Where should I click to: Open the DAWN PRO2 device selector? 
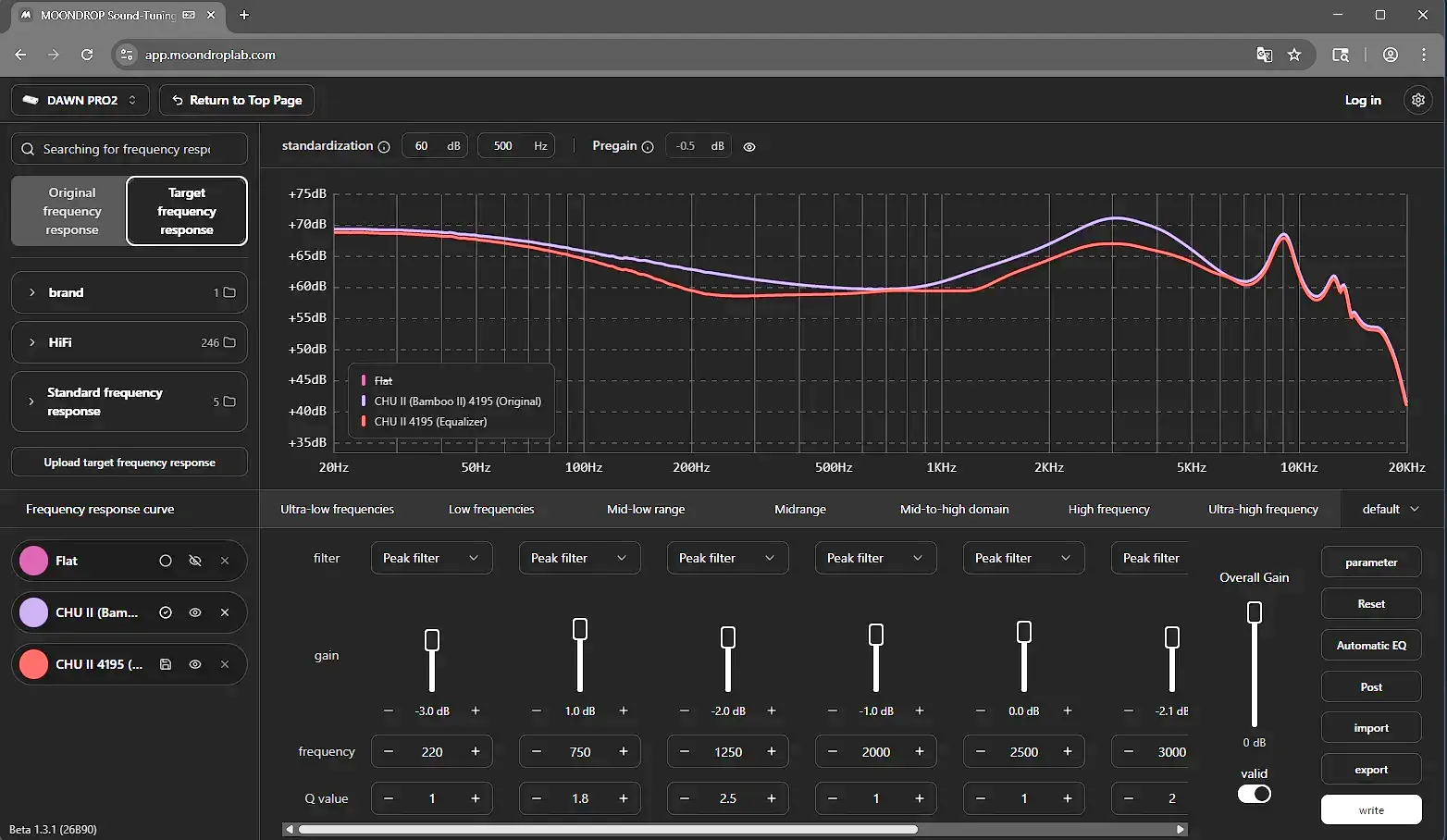[x=80, y=100]
